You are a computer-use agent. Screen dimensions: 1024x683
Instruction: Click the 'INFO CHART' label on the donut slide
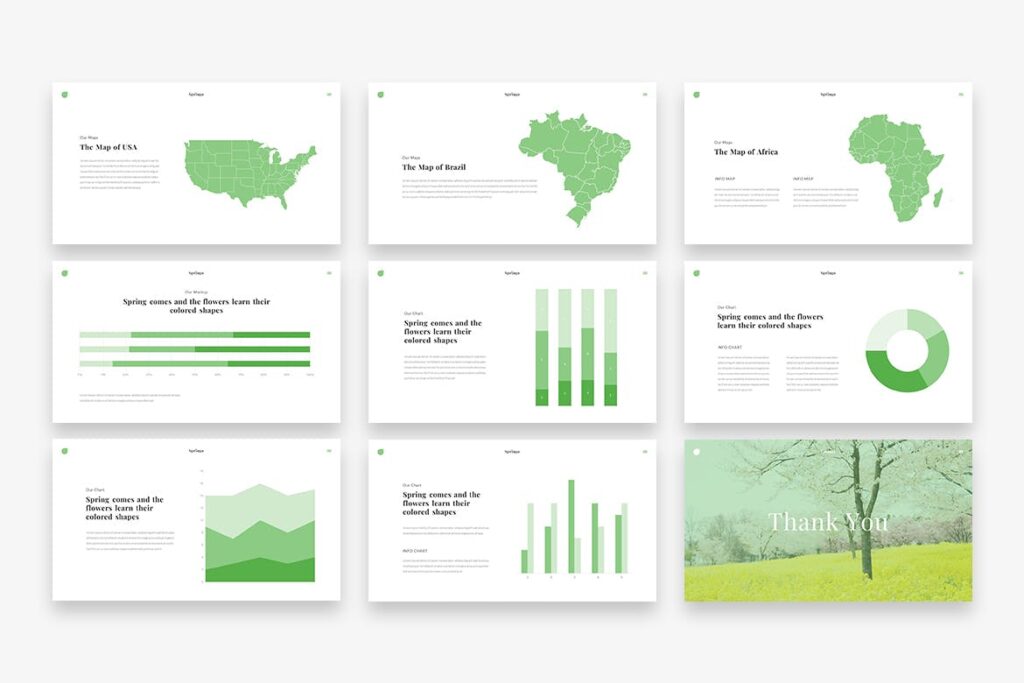coord(730,347)
